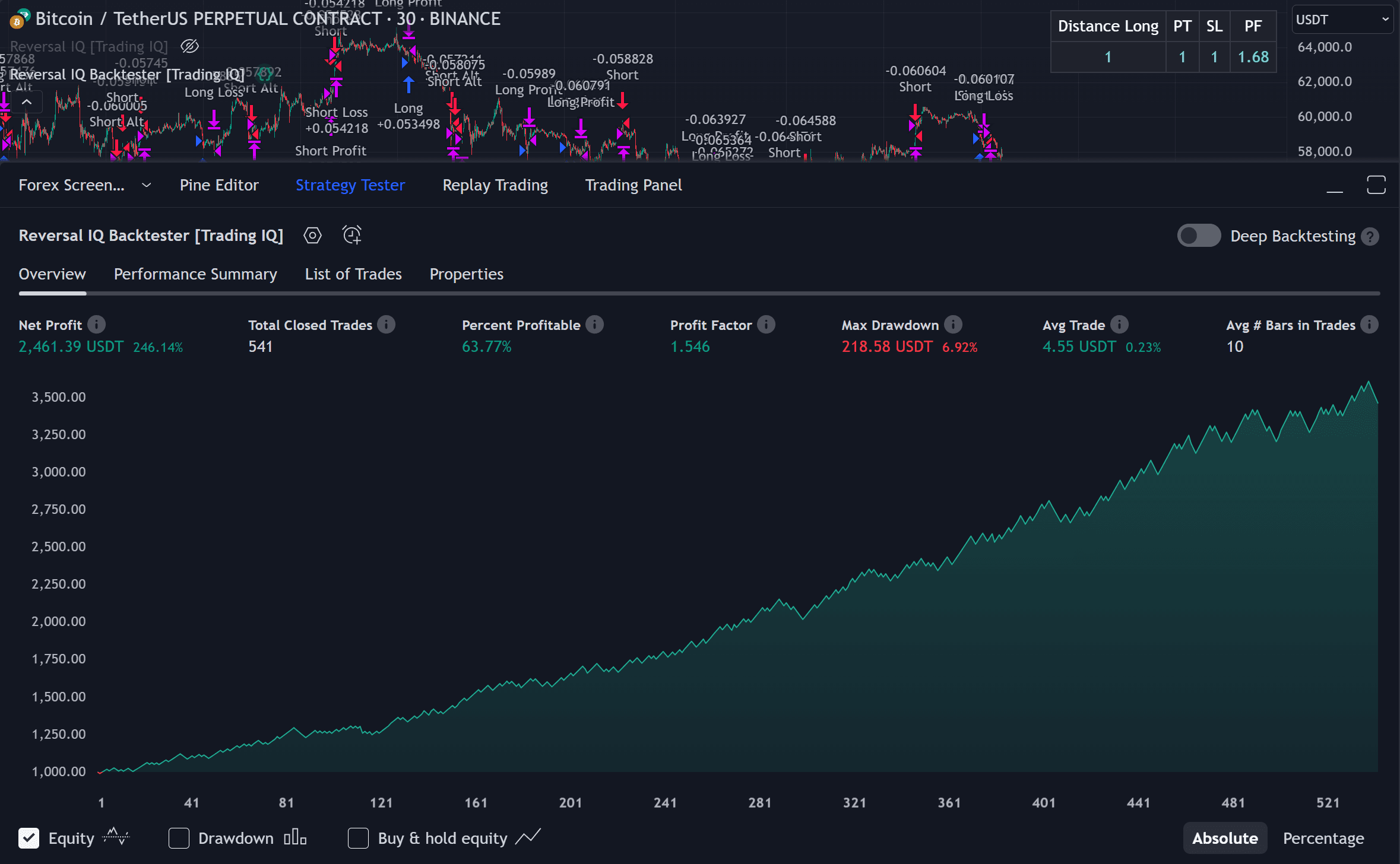Open Max Drawdown info icon

click(x=953, y=325)
